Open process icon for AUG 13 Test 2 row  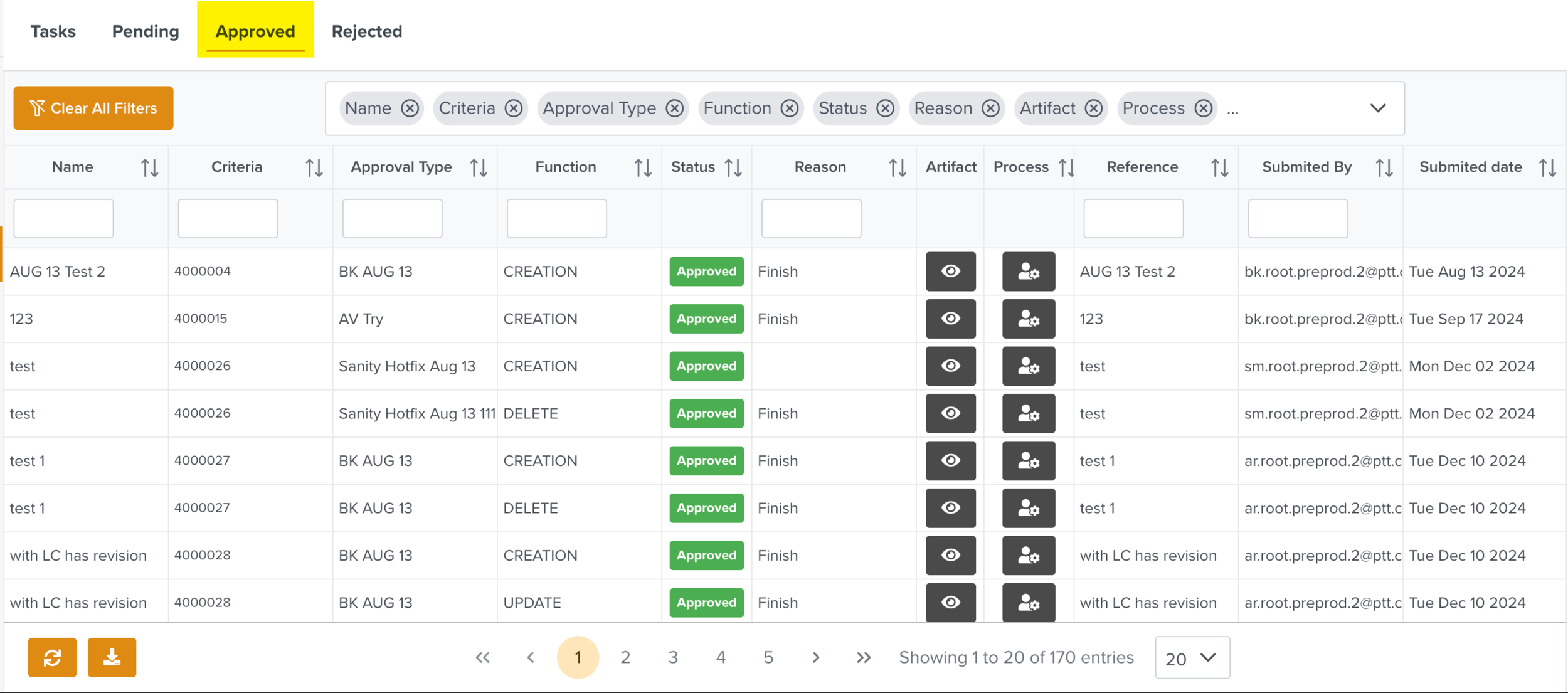tap(1028, 272)
